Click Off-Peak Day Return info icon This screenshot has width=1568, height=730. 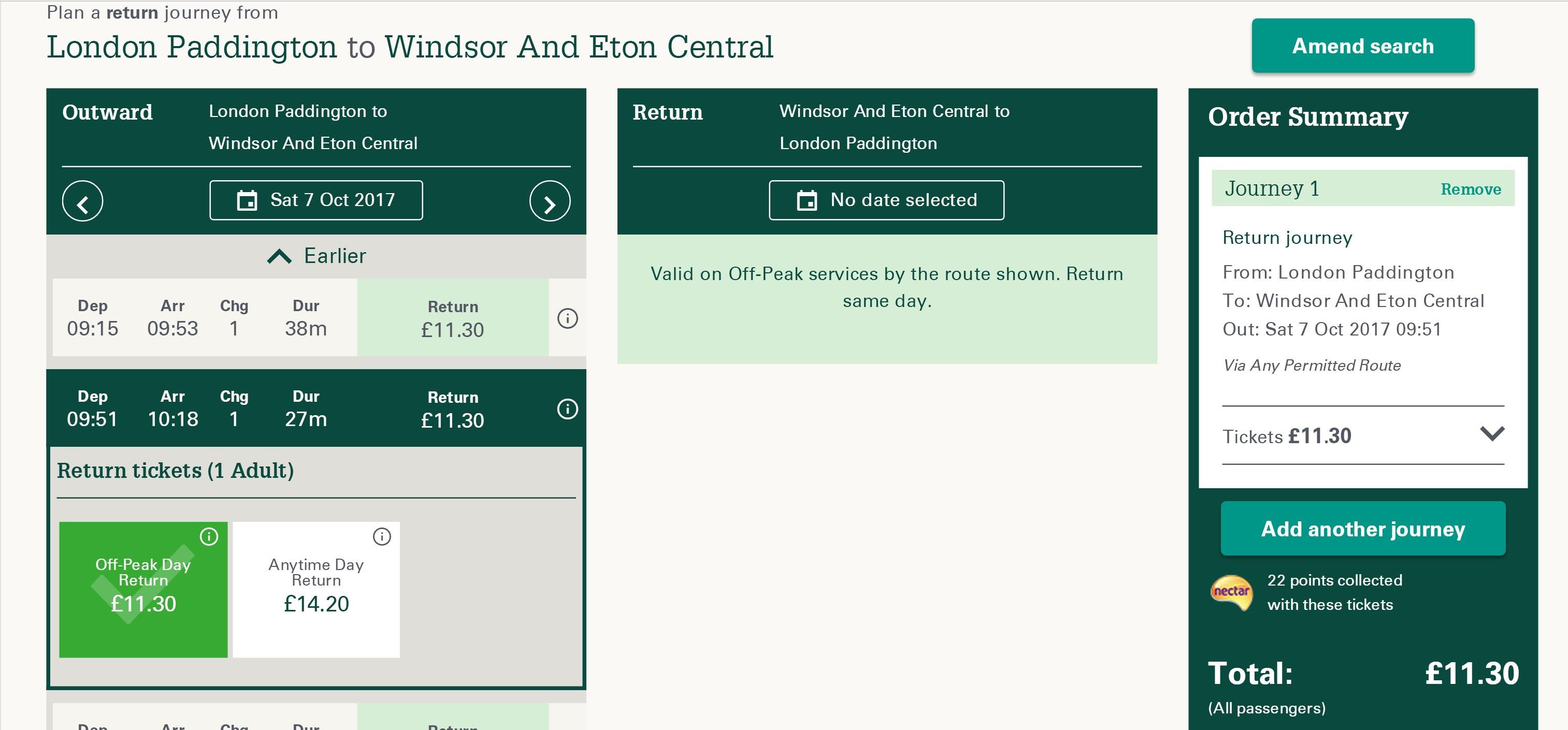pyautogui.click(x=209, y=536)
